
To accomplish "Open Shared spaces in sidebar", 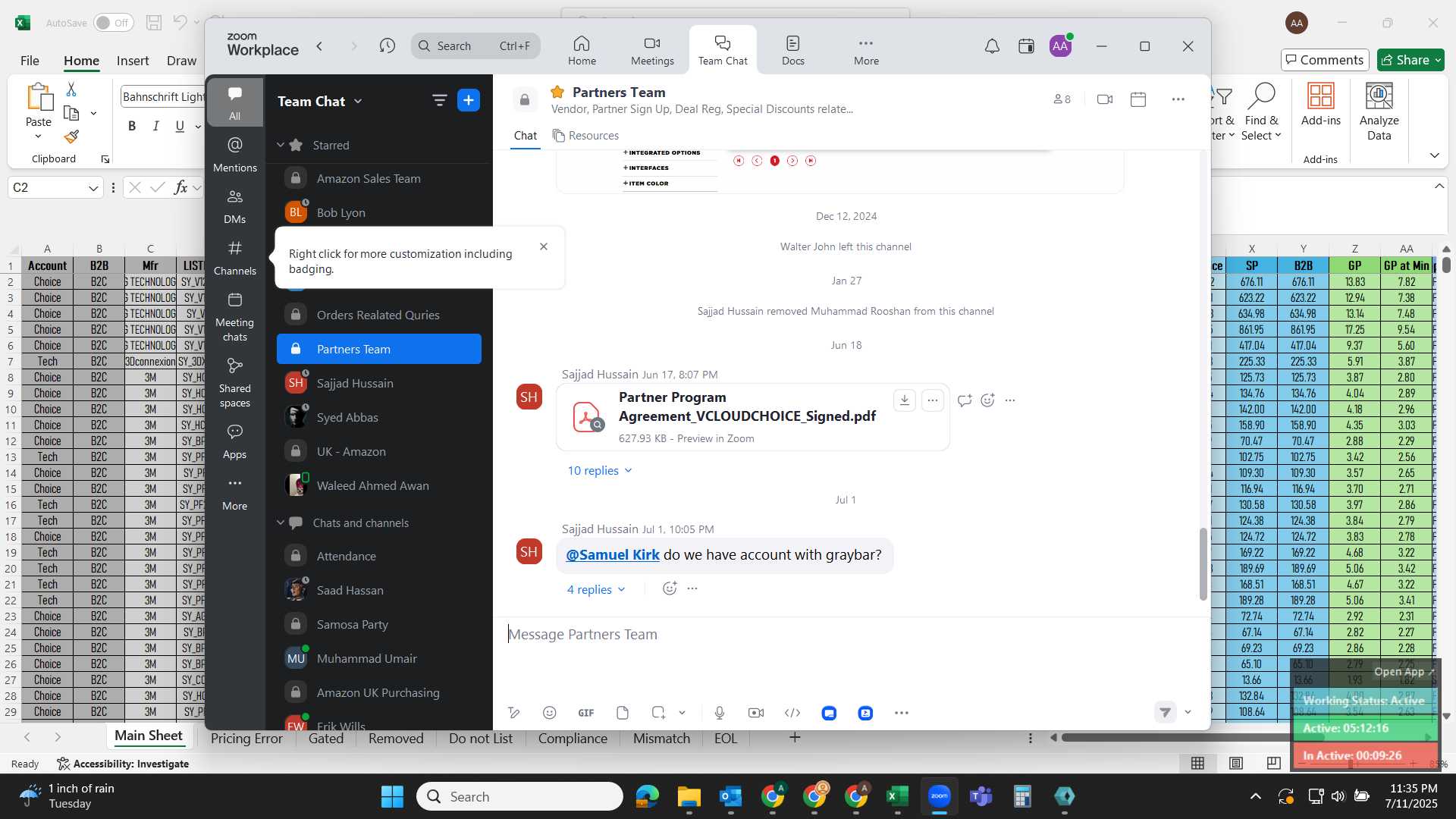I will 234,382.
